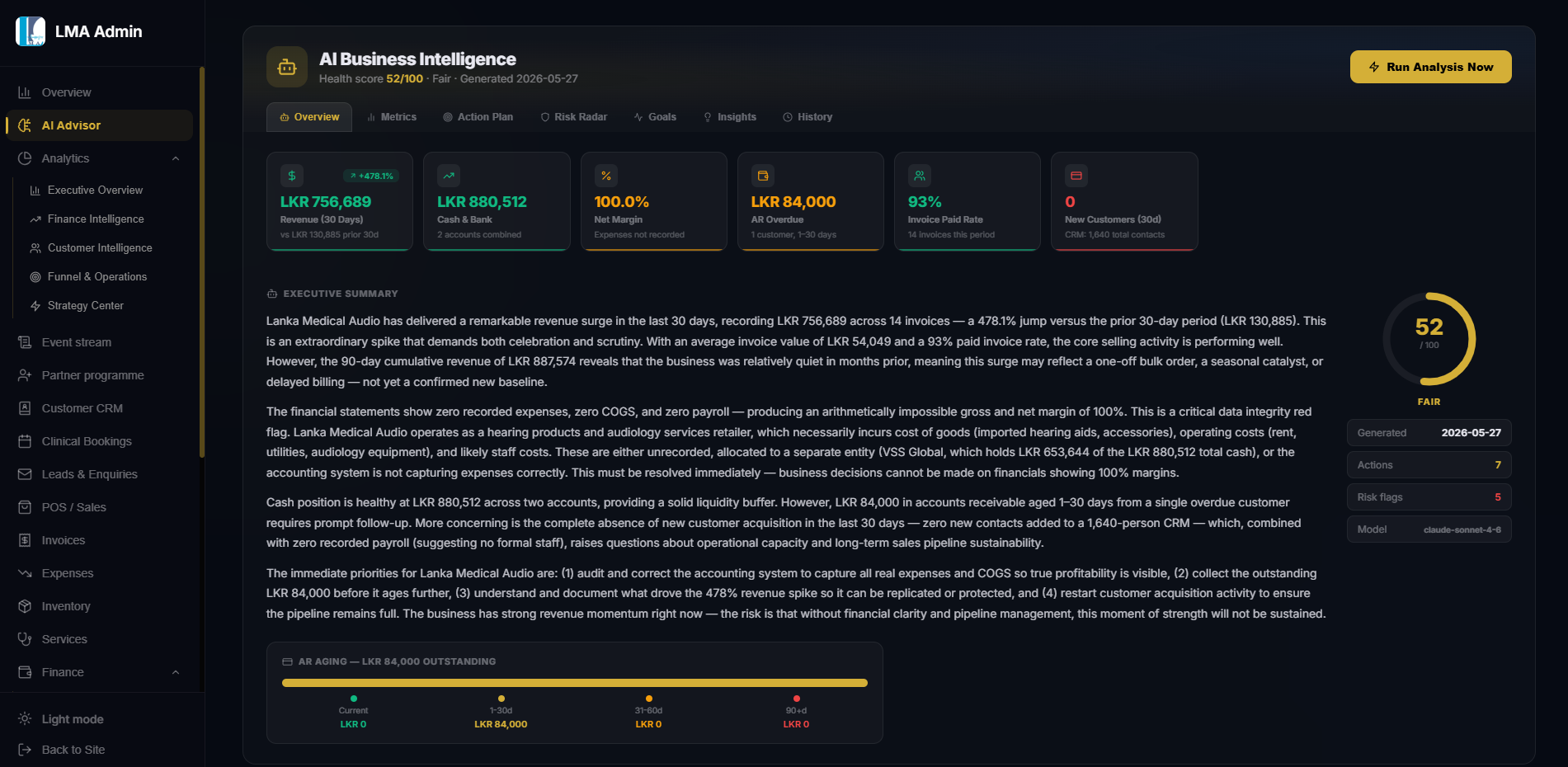
Task: Click the Executive Summary heading
Action: [341, 294]
